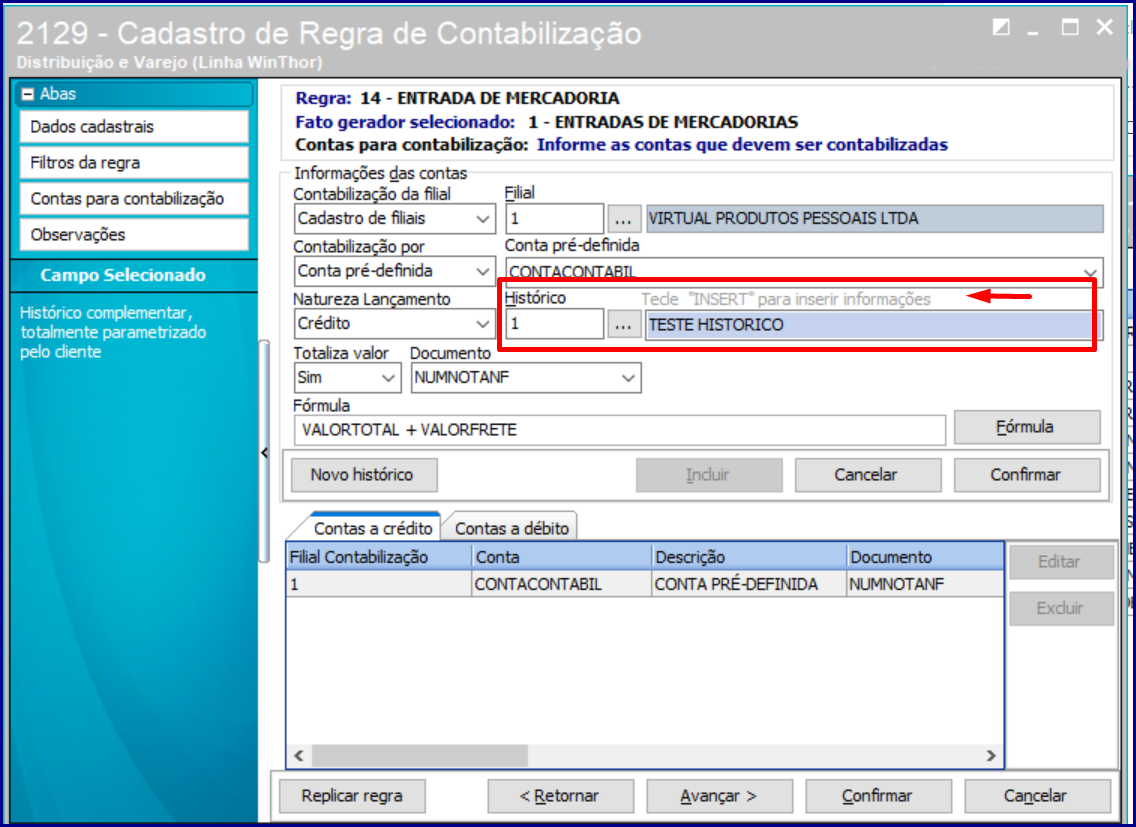Click Novo histórico button
Image resolution: width=1136 pixels, height=827 pixels.
(364, 475)
